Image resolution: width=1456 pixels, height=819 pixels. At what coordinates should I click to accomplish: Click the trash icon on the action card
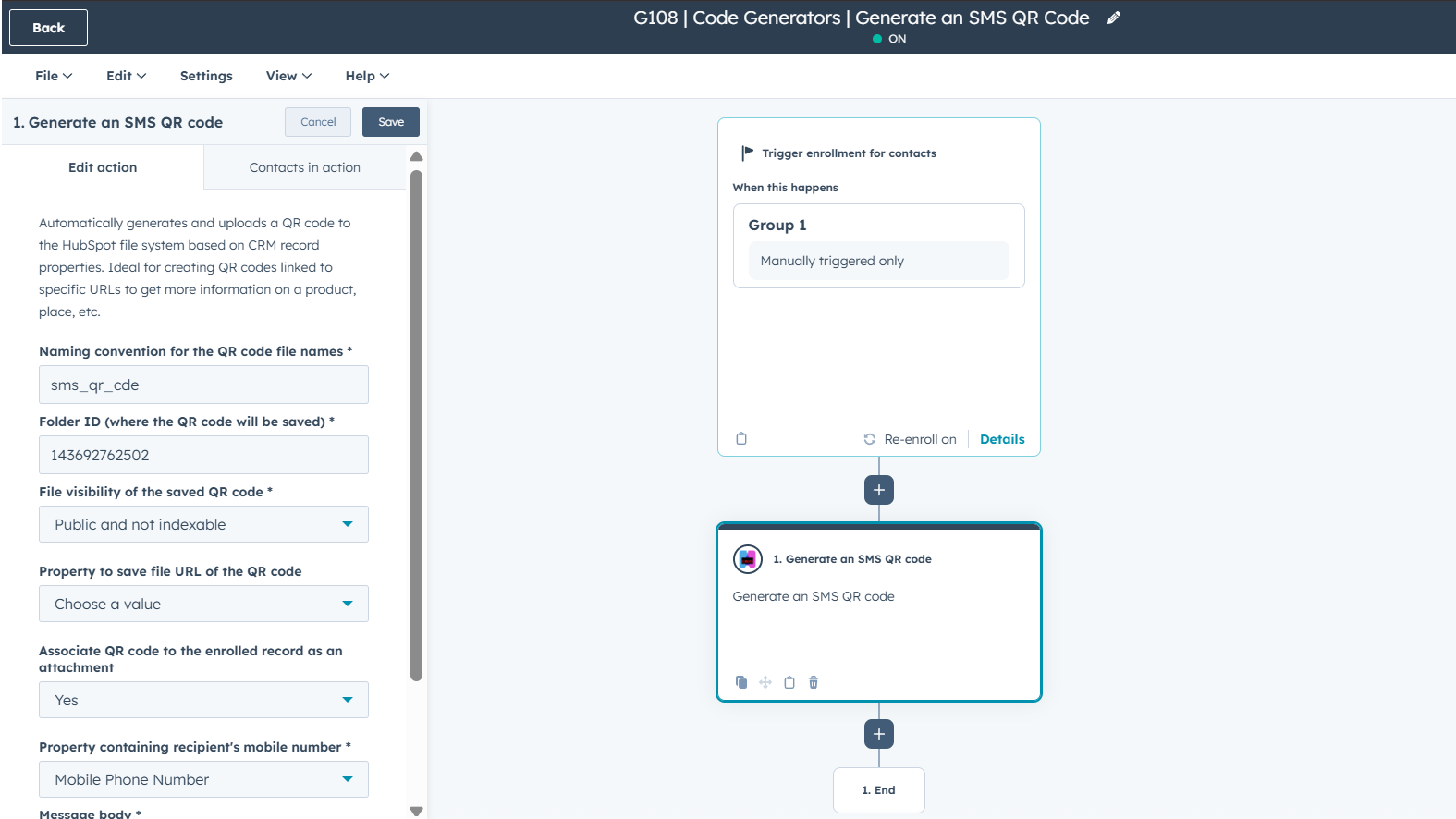pos(814,682)
